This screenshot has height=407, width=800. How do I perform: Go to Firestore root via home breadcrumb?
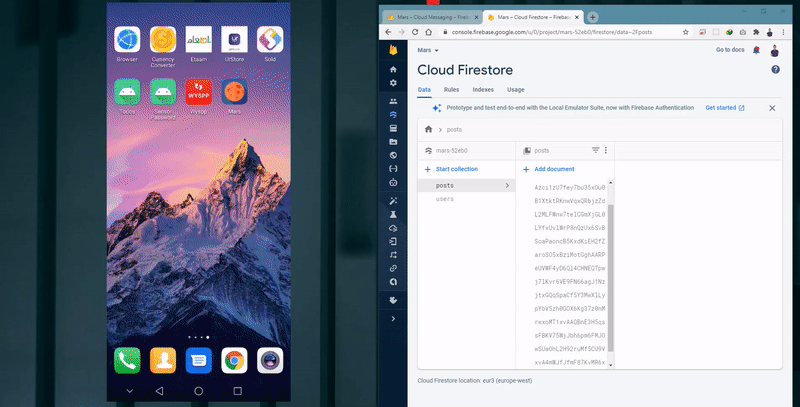click(429, 130)
